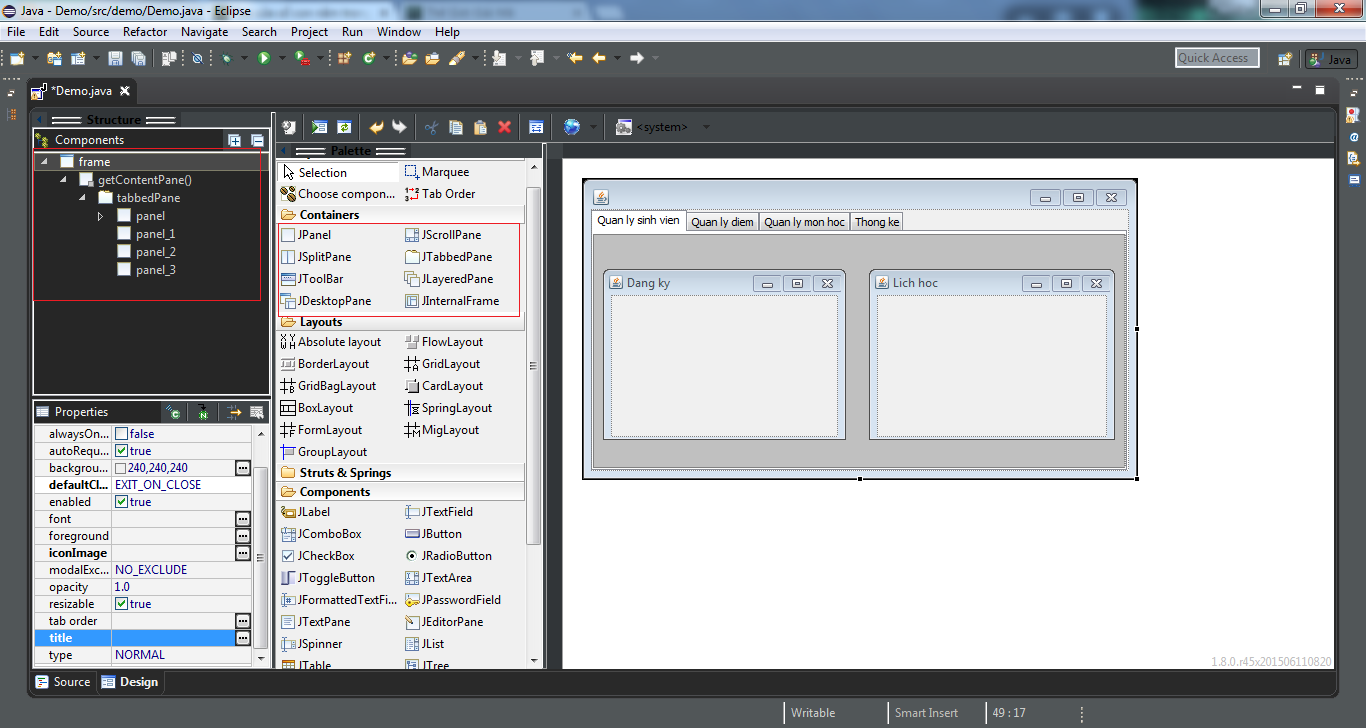The width and height of the screenshot is (1366, 728).
Task: Open the Java perspective button
Action: point(1331,59)
